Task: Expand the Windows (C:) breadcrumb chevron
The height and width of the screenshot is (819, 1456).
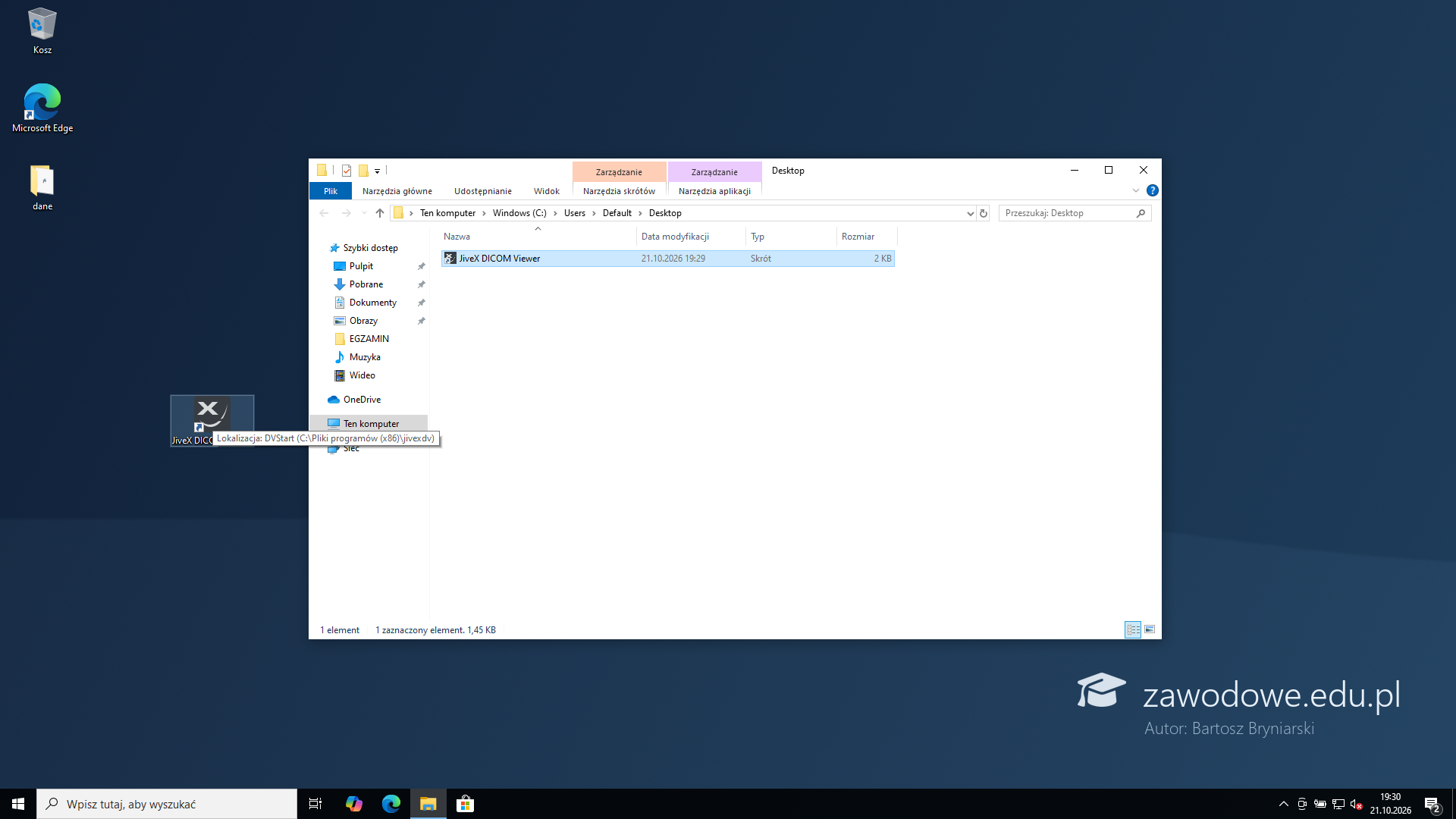Action: 555,213
